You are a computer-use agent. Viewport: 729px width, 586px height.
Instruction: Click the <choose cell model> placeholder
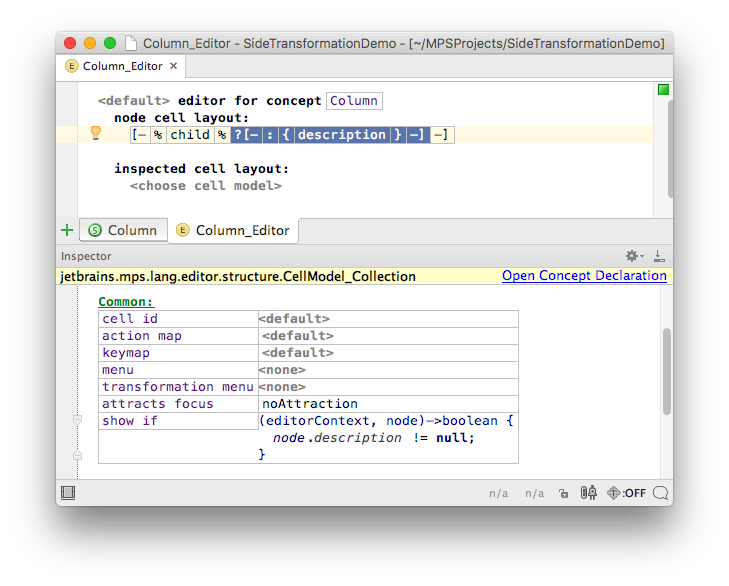[x=205, y=186]
